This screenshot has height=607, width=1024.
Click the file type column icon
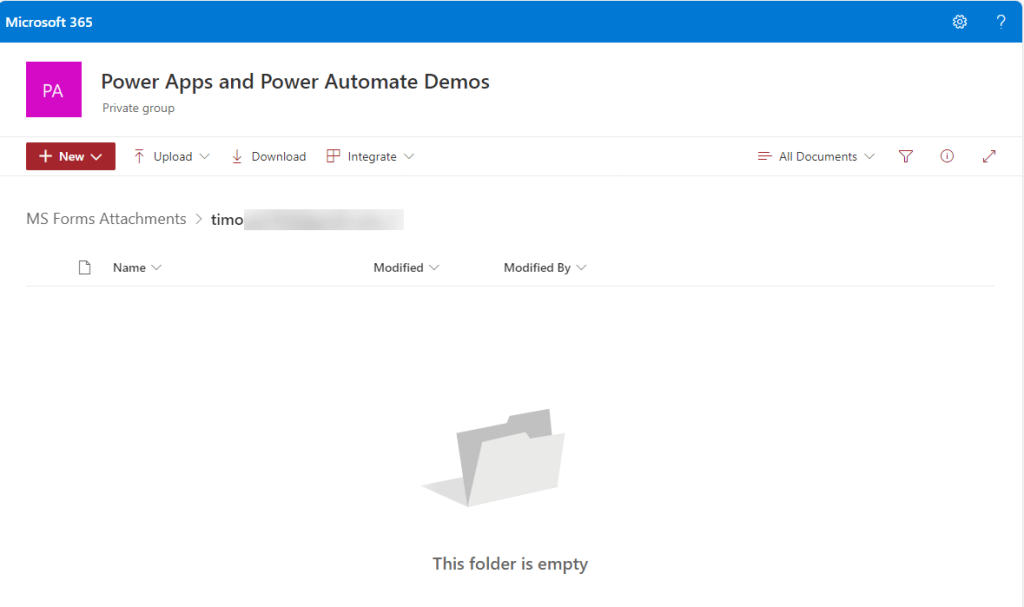85,267
